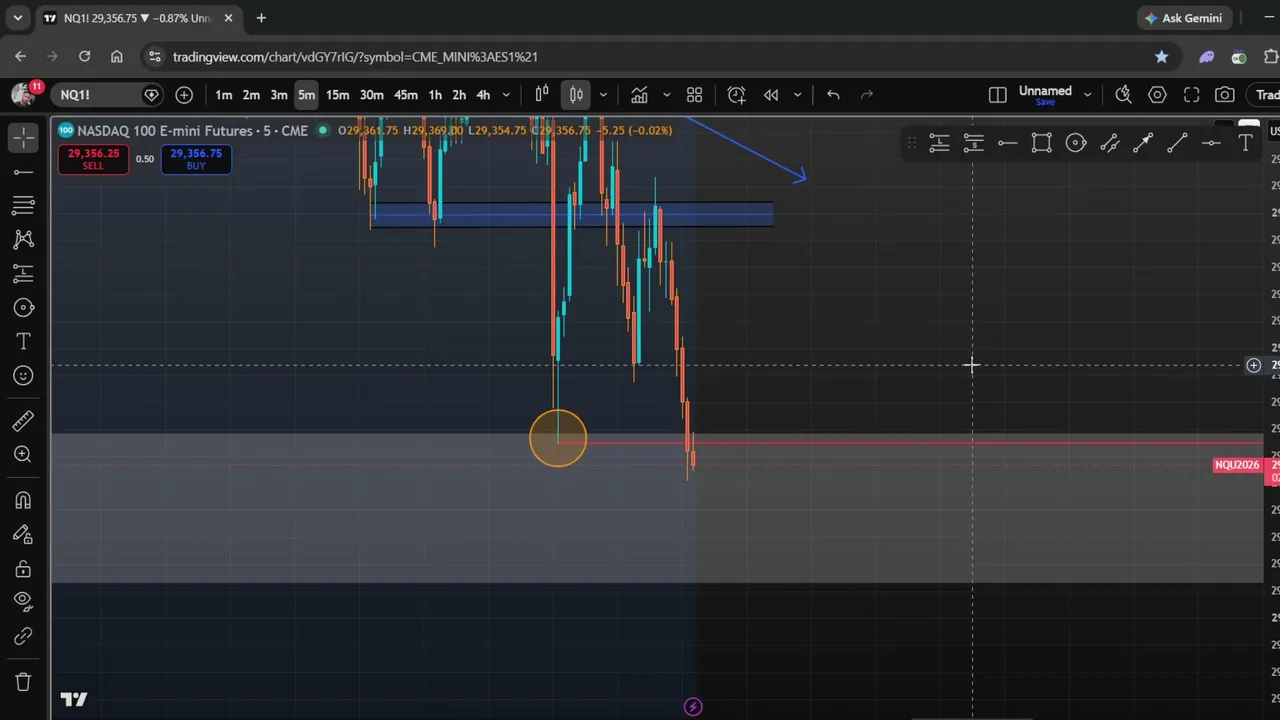Image resolution: width=1280 pixels, height=720 pixels.
Task: Select long position tool in favorites toolbar
Action: (x=939, y=143)
